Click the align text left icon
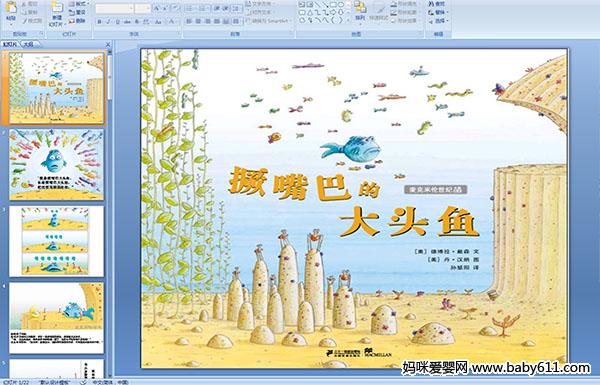The height and width of the screenshot is (385, 600). click(x=189, y=21)
